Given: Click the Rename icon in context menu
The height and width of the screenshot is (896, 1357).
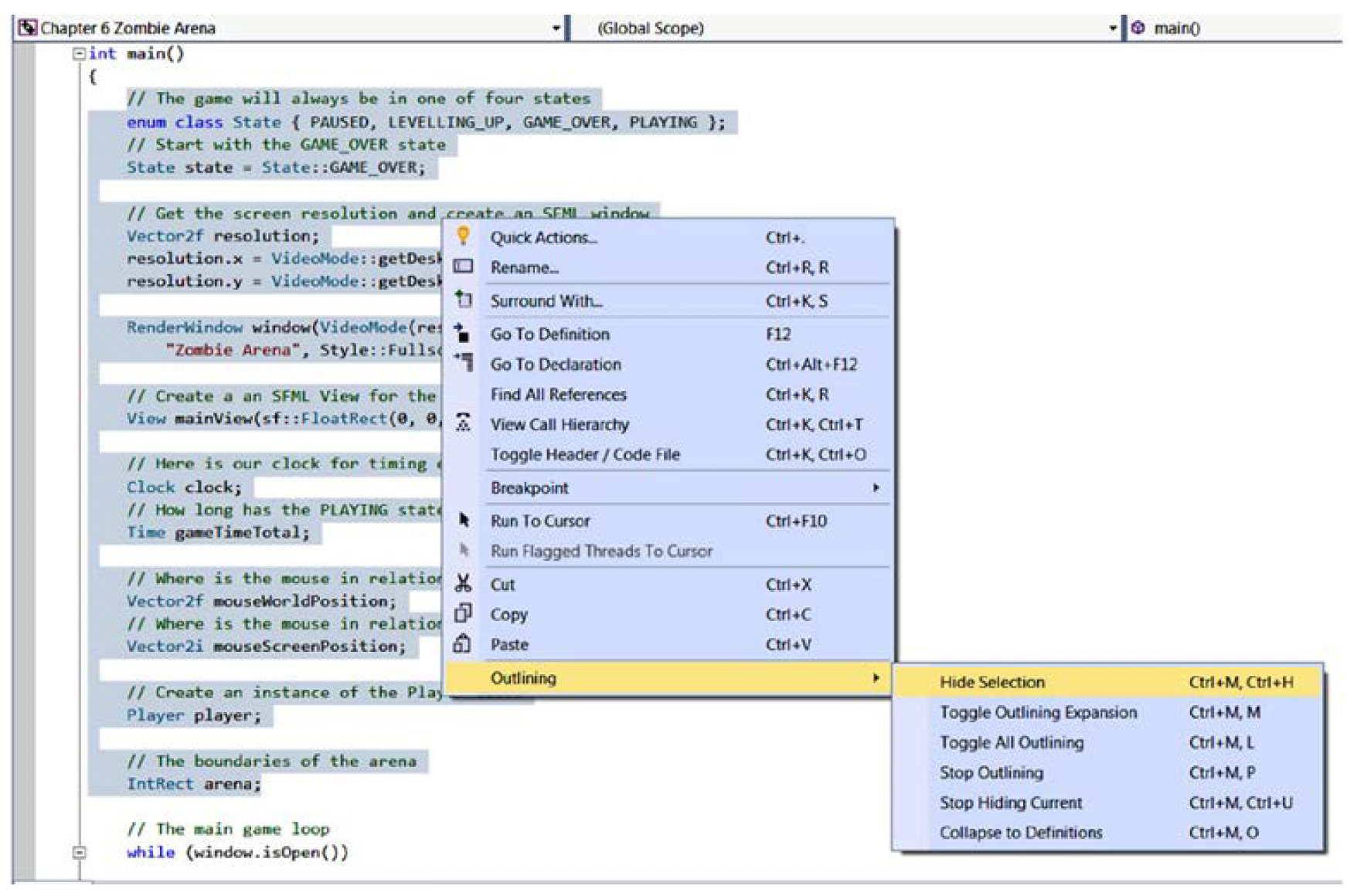Looking at the screenshot, I should [x=463, y=266].
